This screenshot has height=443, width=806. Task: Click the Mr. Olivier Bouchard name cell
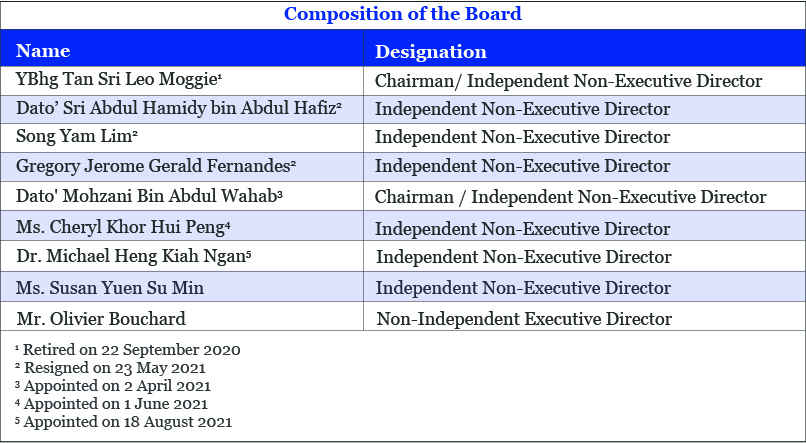click(x=101, y=319)
